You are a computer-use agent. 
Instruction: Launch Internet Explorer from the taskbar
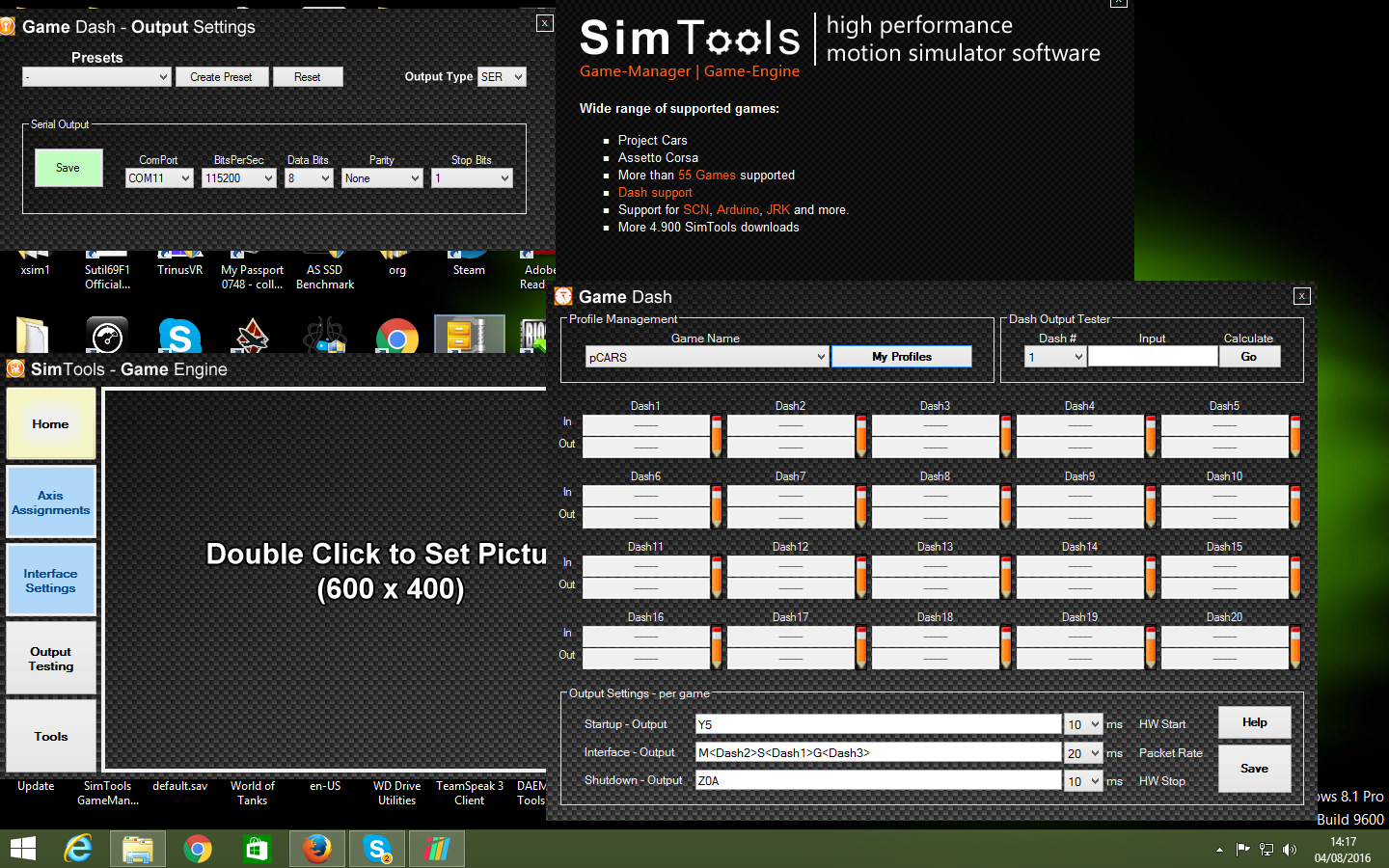[78, 849]
